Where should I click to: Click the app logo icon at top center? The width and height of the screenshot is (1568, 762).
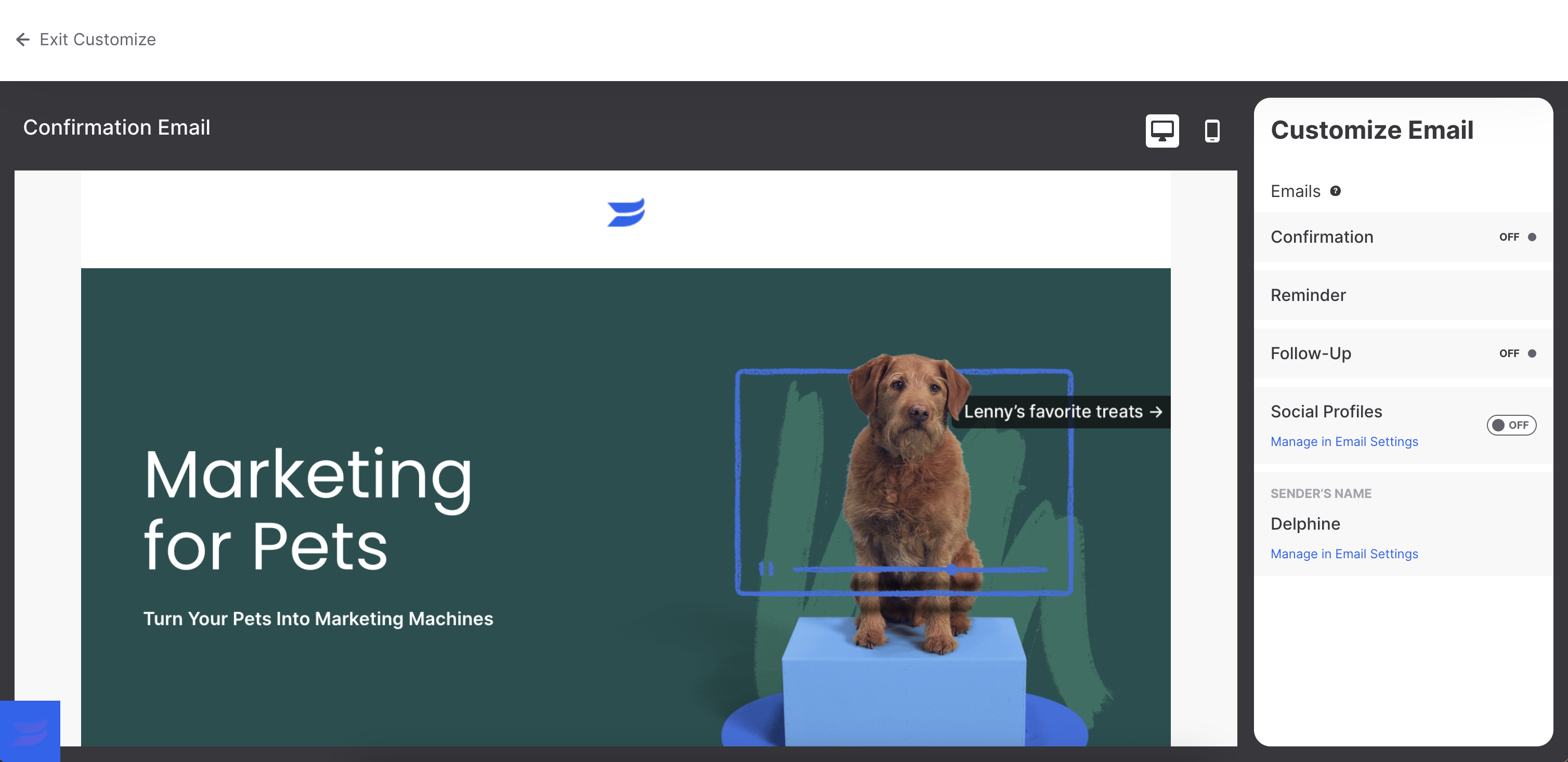(x=626, y=212)
